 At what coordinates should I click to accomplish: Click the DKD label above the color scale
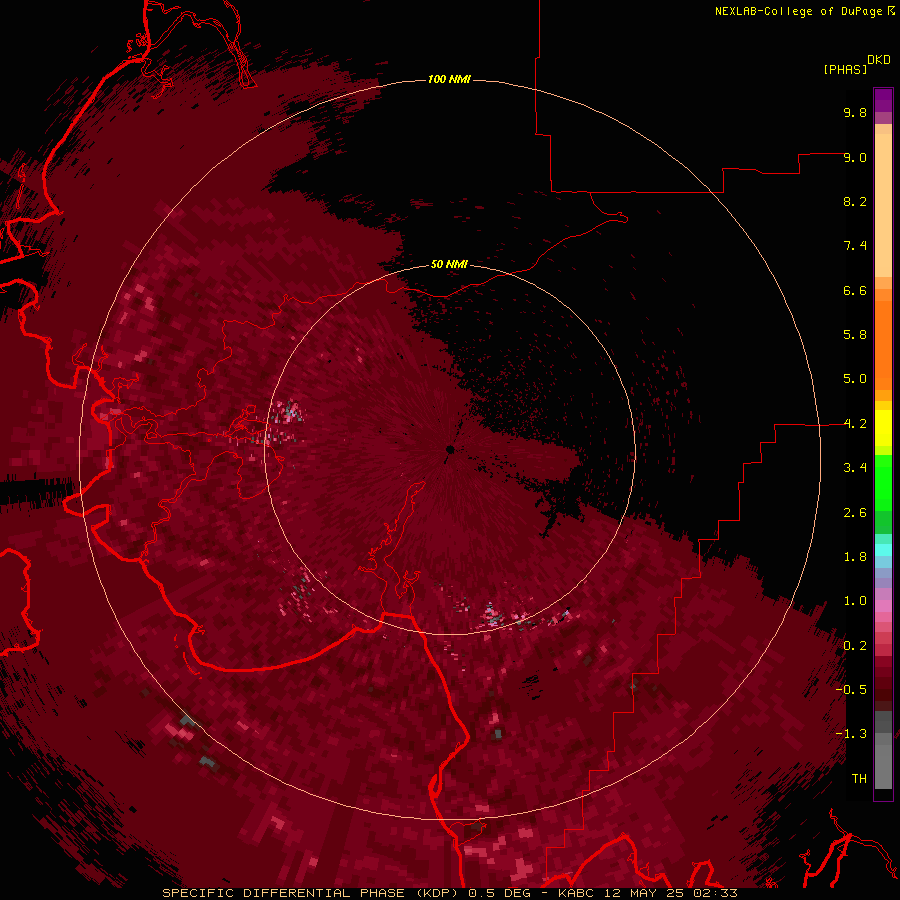coord(878,60)
